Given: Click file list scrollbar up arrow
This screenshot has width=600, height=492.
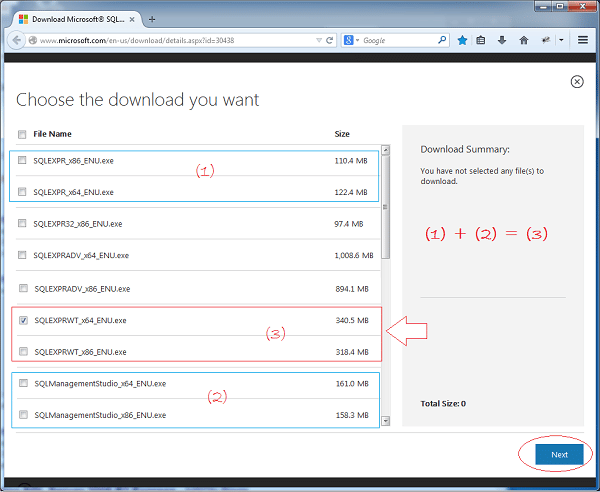Looking at the screenshot, I should [x=386, y=150].
